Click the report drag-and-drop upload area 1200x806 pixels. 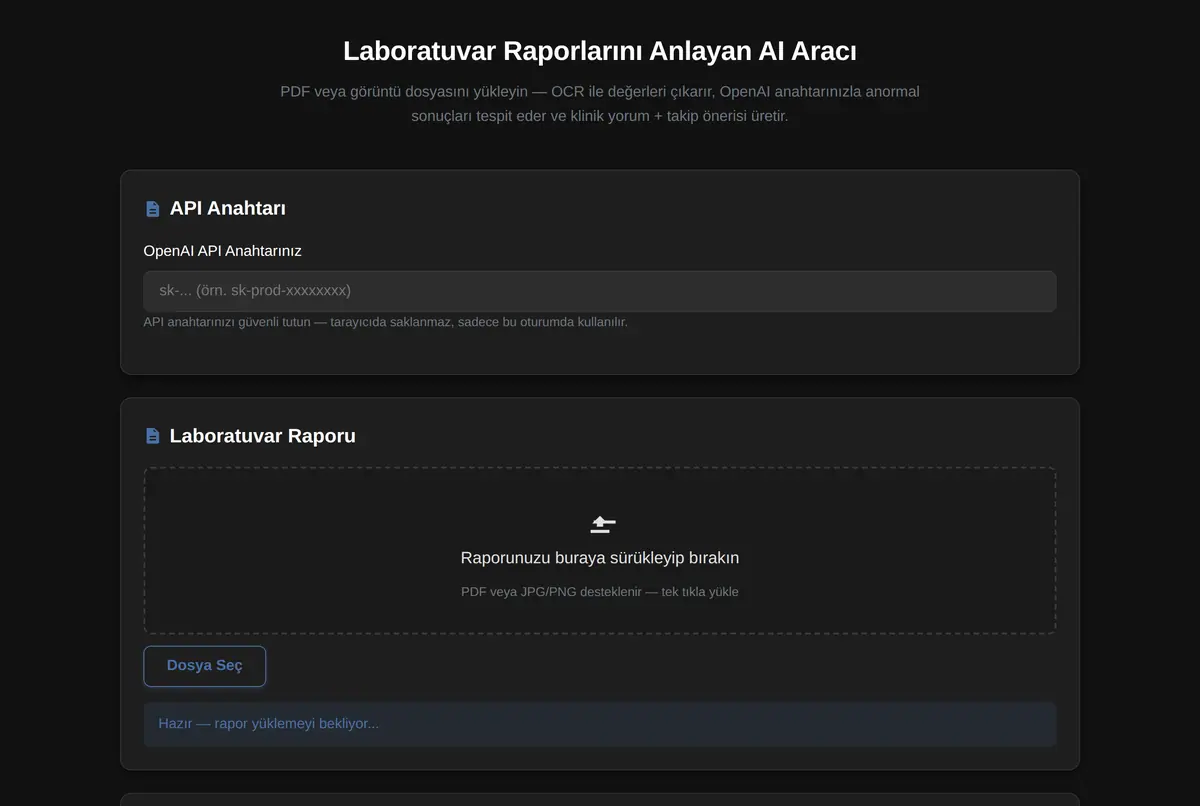coord(600,551)
